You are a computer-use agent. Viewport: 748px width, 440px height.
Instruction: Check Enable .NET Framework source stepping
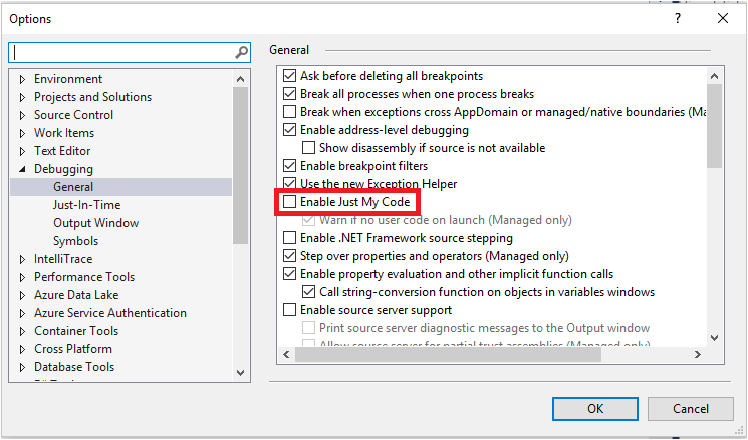point(290,238)
